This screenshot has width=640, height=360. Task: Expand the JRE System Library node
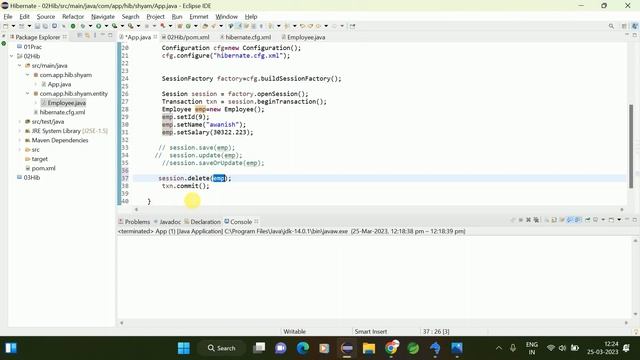pos(20,131)
